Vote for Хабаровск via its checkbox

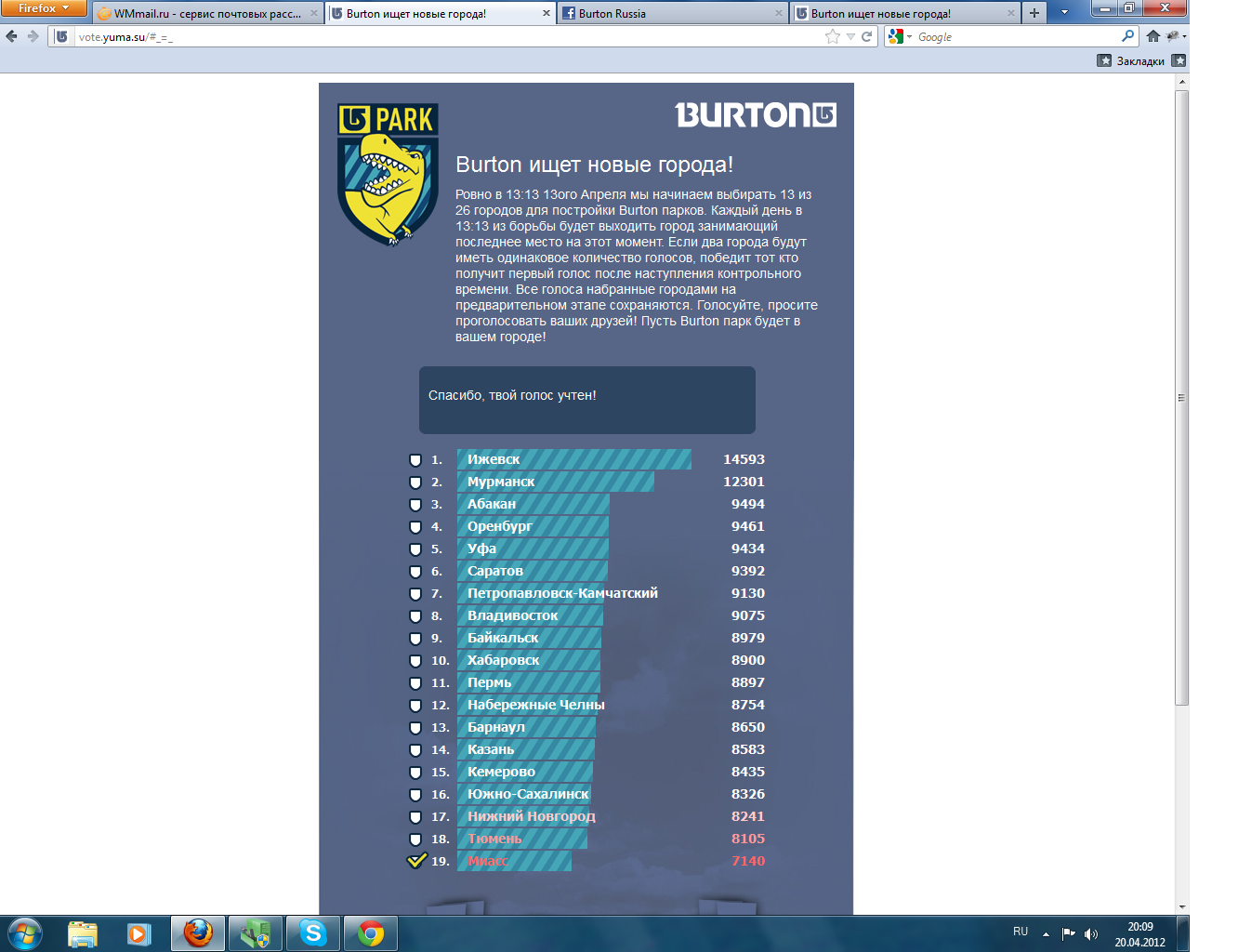tap(415, 661)
